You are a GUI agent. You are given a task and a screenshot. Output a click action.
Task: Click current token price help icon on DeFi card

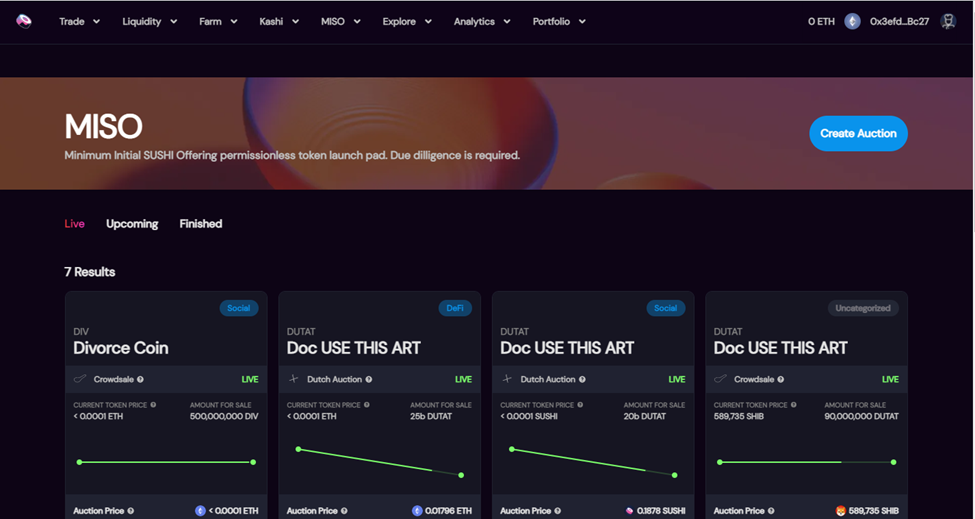click(x=366, y=405)
